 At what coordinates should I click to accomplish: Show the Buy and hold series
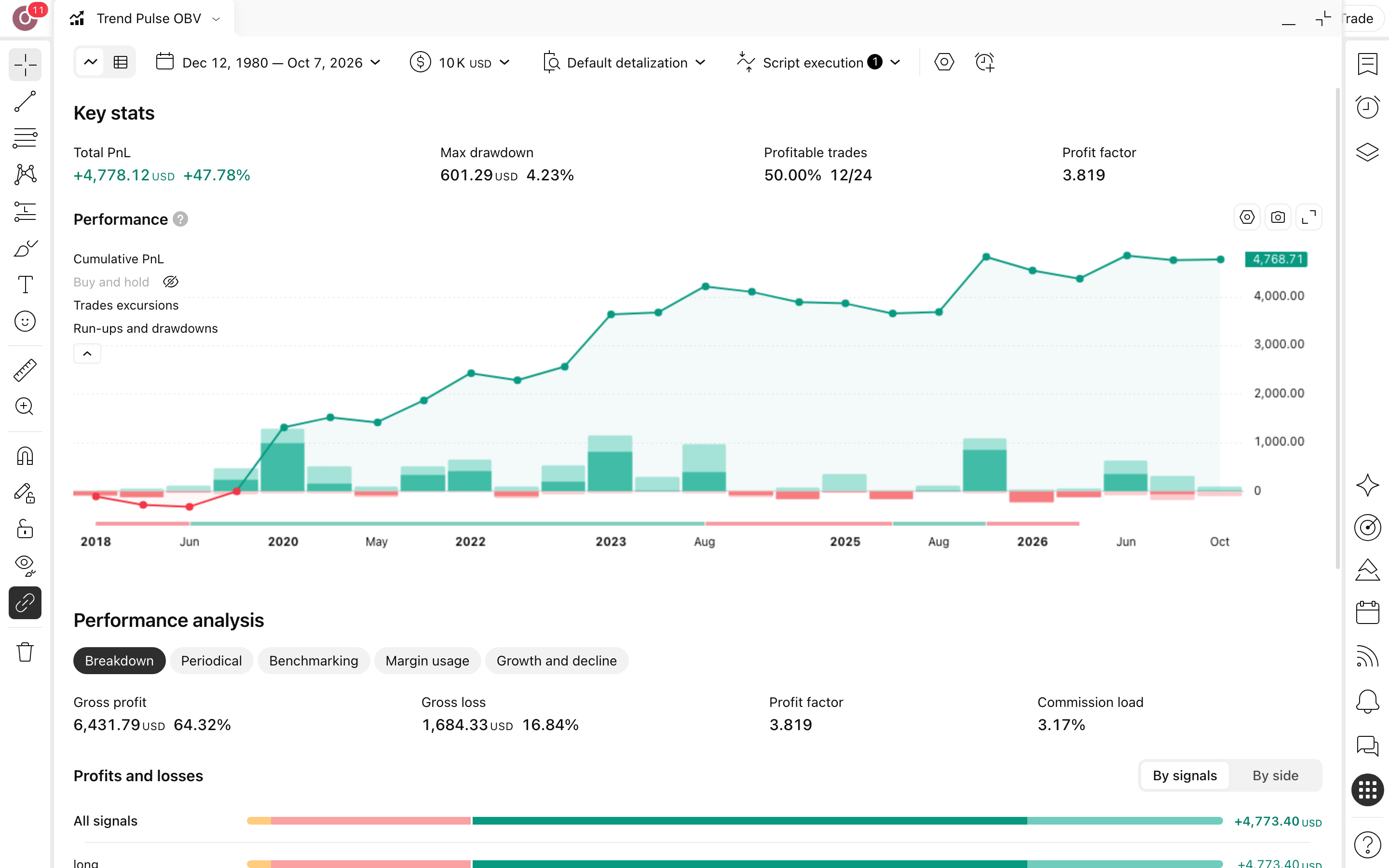pos(171,282)
